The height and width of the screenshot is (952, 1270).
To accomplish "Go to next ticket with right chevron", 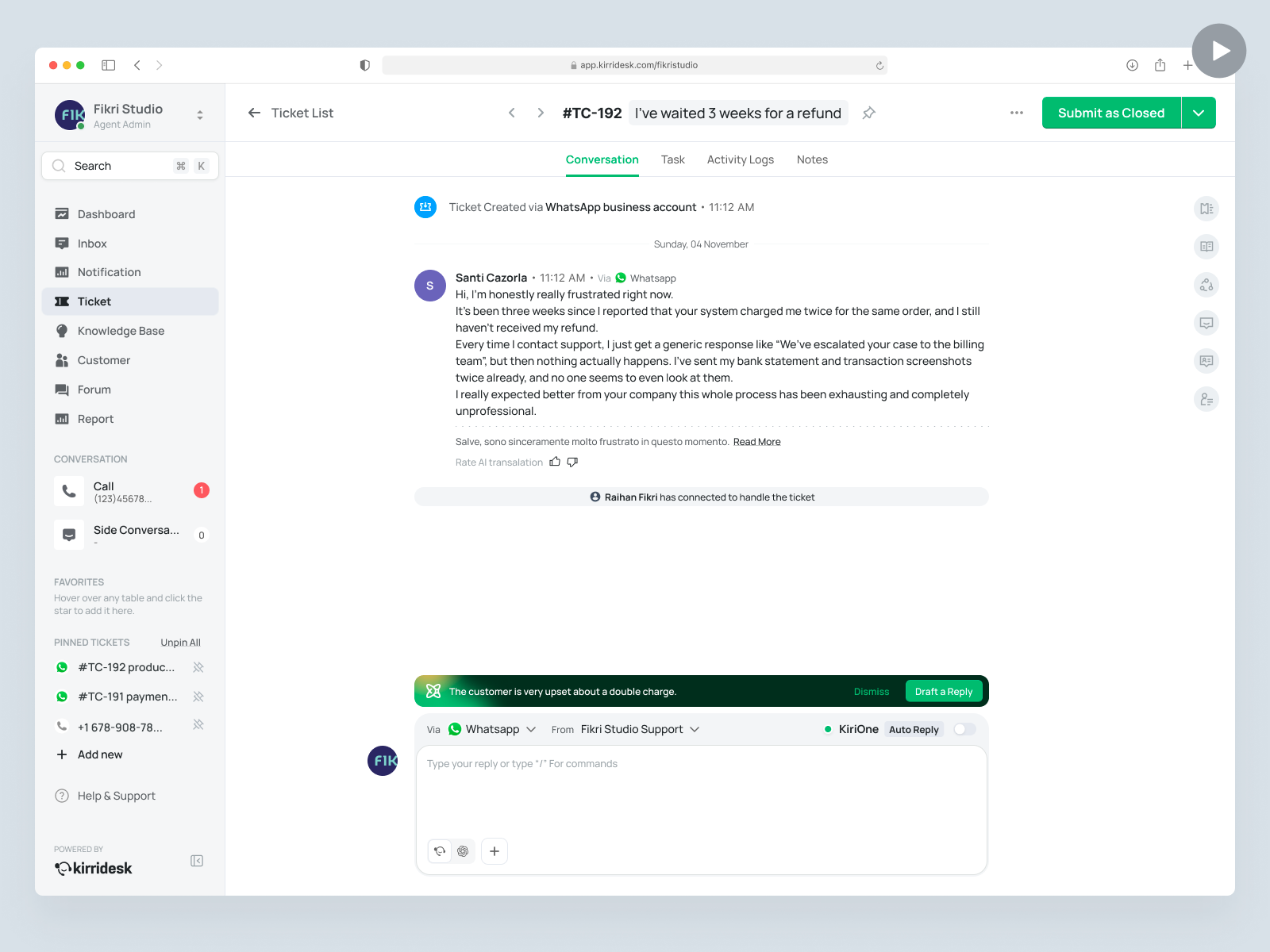I will [541, 113].
